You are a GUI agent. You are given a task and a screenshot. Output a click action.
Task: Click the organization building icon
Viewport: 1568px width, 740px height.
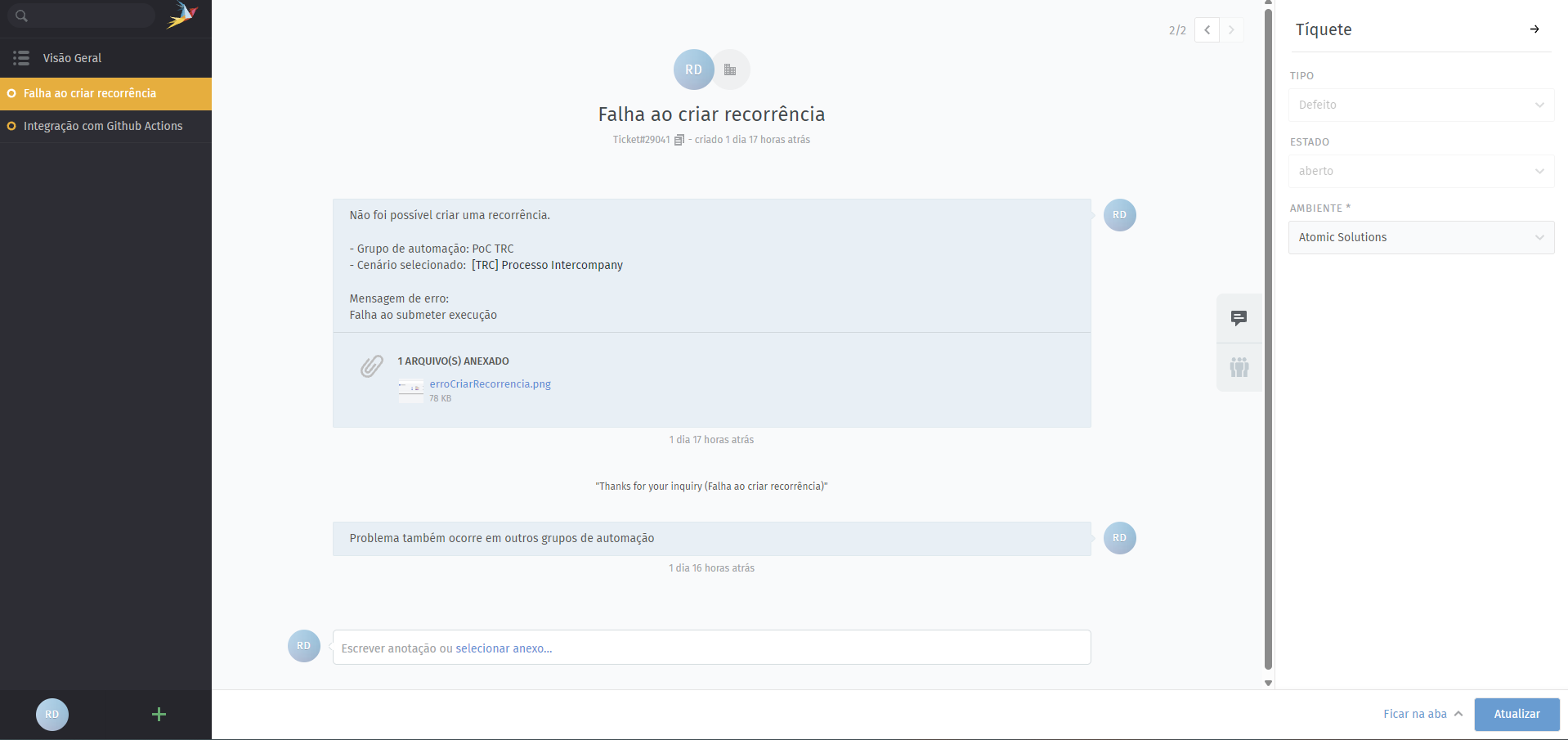click(x=730, y=70)
